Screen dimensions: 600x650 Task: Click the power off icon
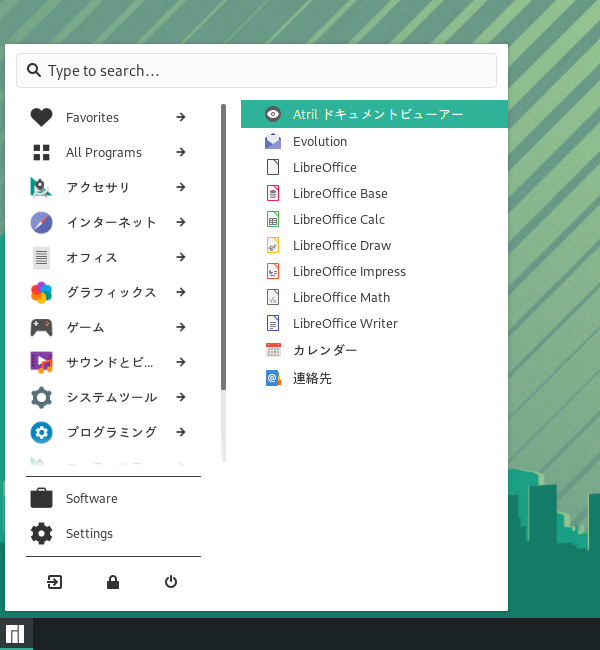171,582
